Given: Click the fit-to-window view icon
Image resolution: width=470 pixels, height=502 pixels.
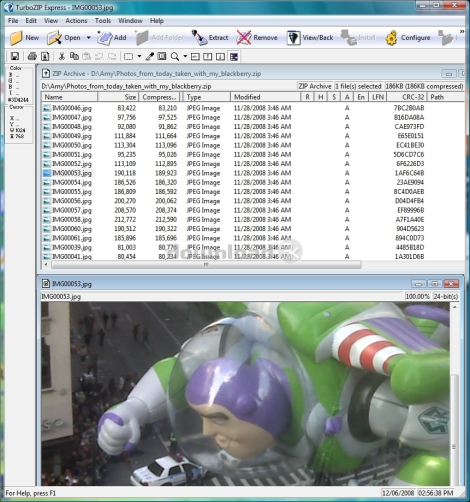Looking at the screenshot, I should pos(162,56).
